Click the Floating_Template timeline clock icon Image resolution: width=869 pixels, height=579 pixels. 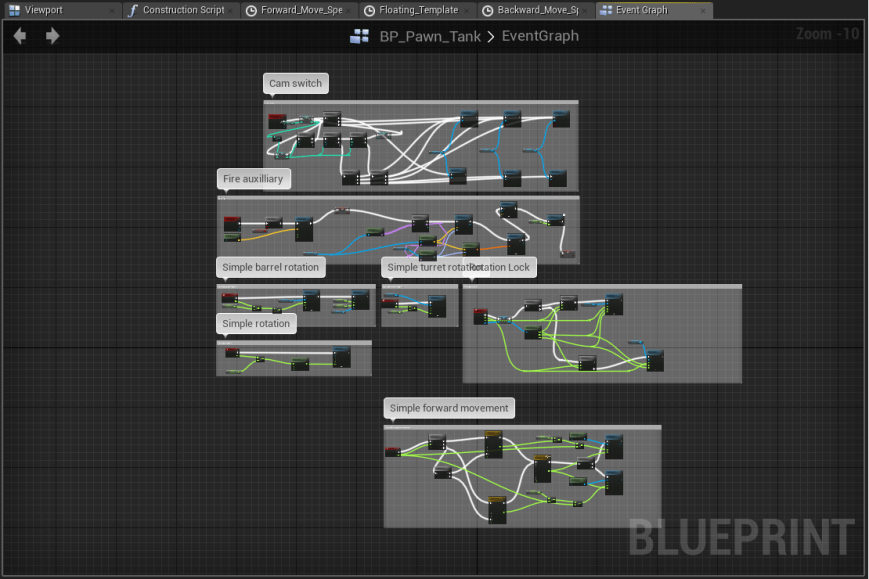pyautogui.click(x=370, y=10)
